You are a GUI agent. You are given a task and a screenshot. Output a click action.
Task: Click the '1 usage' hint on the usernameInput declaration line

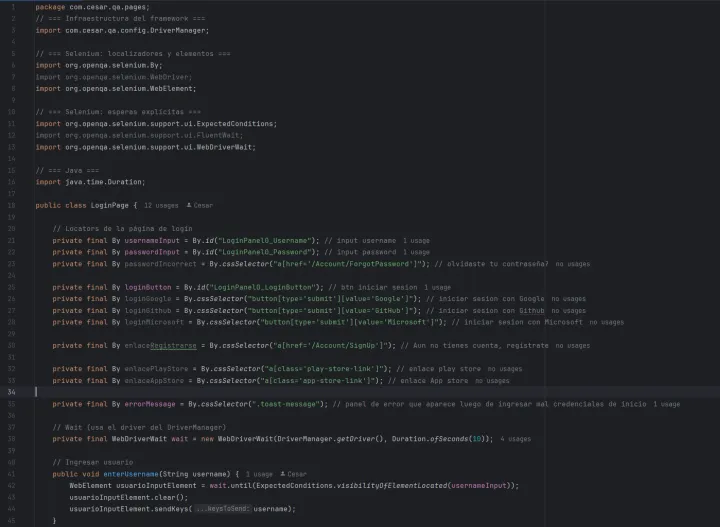click(x=416, y=241)
